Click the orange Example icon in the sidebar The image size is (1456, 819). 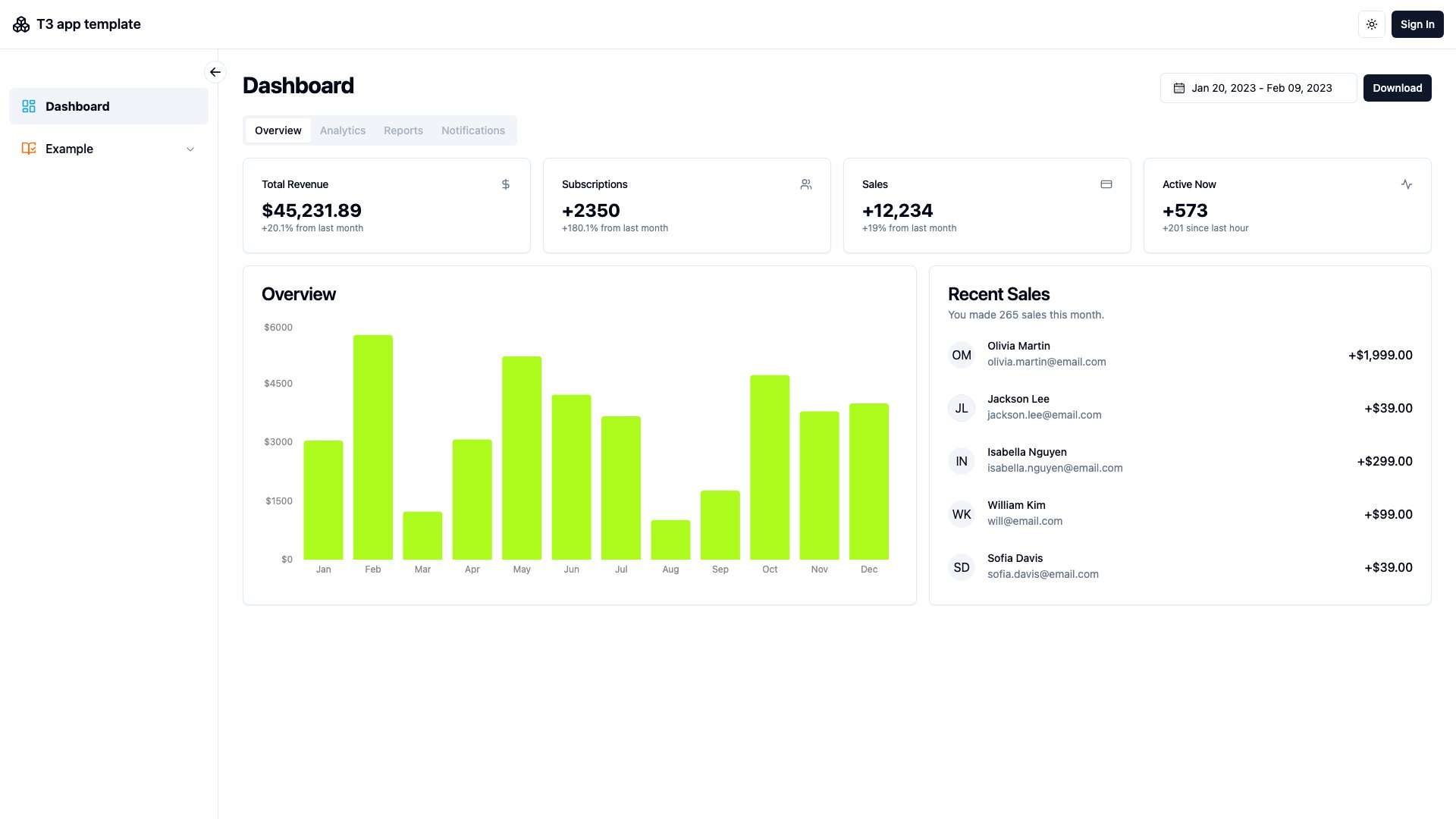tap(29, 149)
